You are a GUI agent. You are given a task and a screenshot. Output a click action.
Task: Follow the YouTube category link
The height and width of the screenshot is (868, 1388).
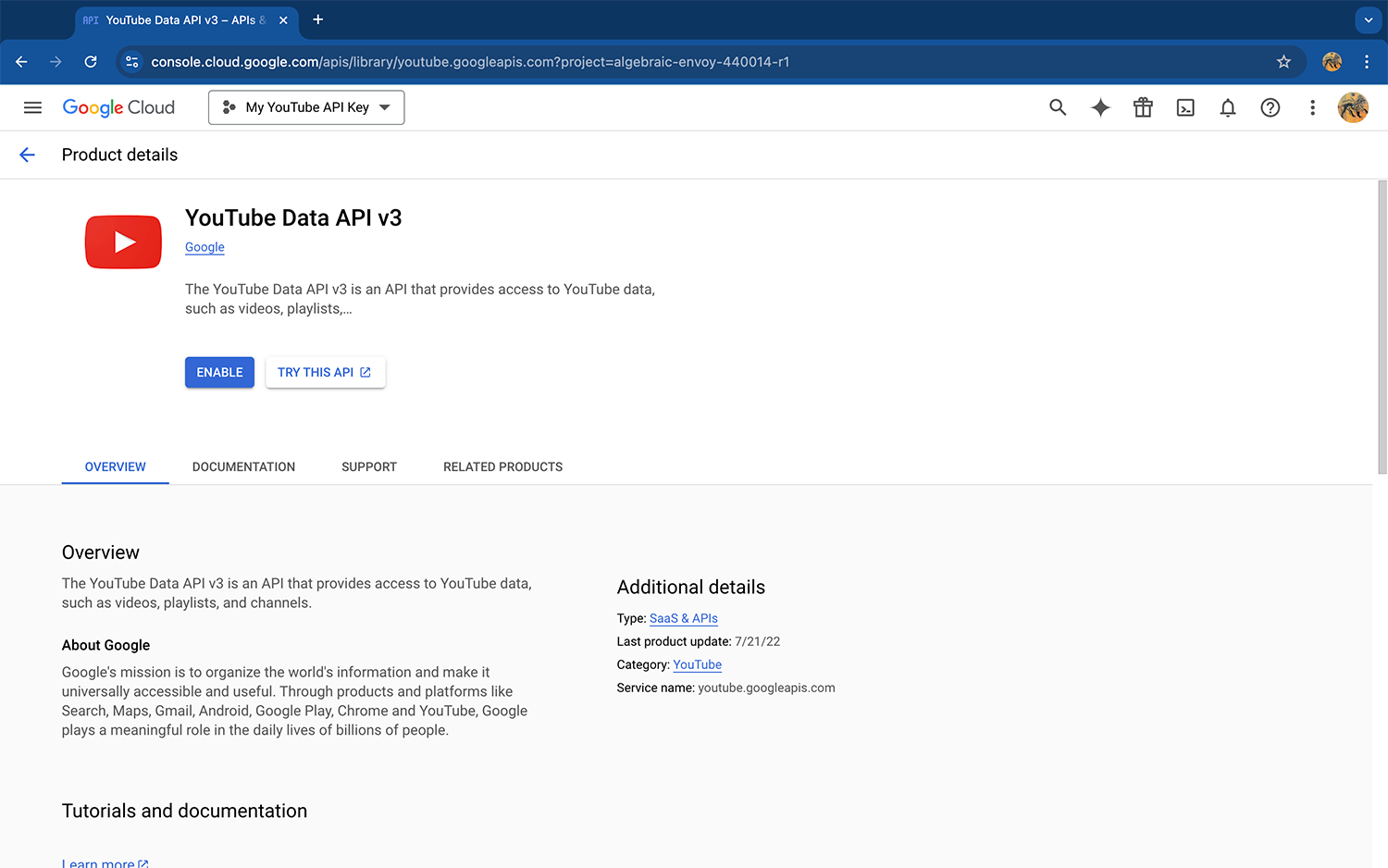pyautogui.click(x=697, y=664)
